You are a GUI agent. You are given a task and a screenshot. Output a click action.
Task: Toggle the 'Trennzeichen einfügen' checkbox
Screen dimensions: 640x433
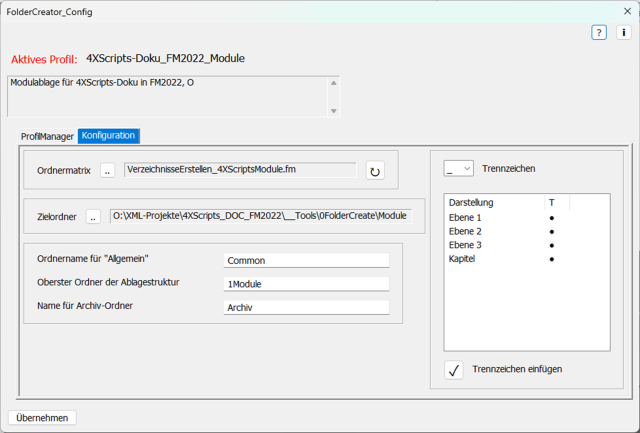click(x=454, y=369)
